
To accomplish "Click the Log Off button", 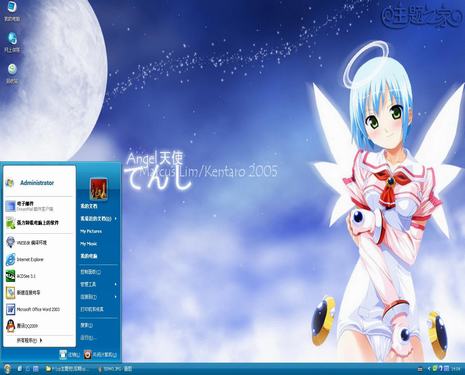I will pyautogui.click(x=70, y=355).
